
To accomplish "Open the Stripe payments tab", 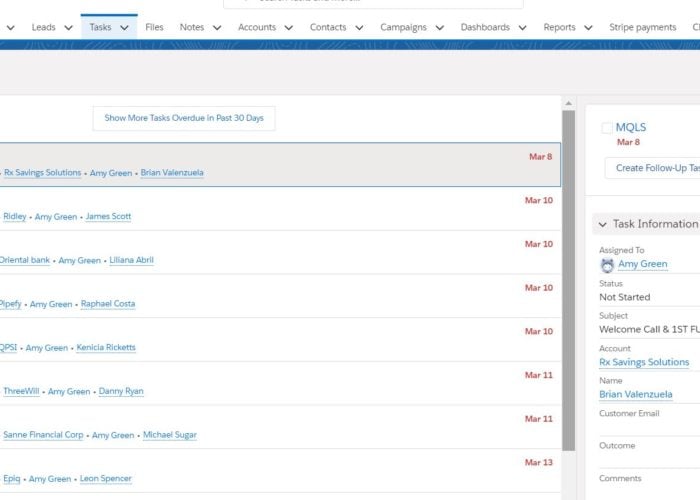I will [642, 27].
